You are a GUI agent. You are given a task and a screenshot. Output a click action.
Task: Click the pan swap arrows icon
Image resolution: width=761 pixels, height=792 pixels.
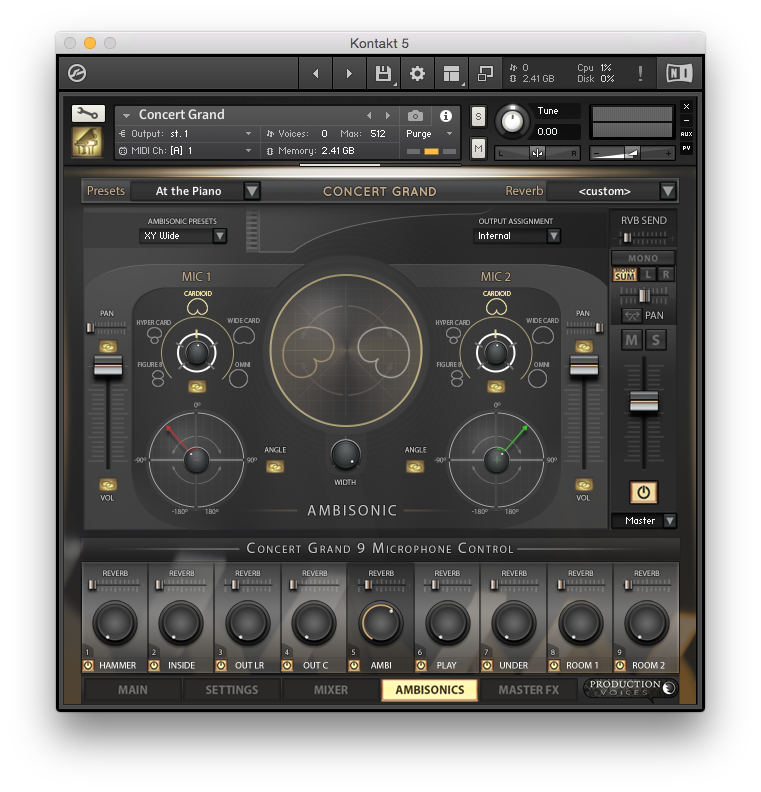(x=631, y=316)
